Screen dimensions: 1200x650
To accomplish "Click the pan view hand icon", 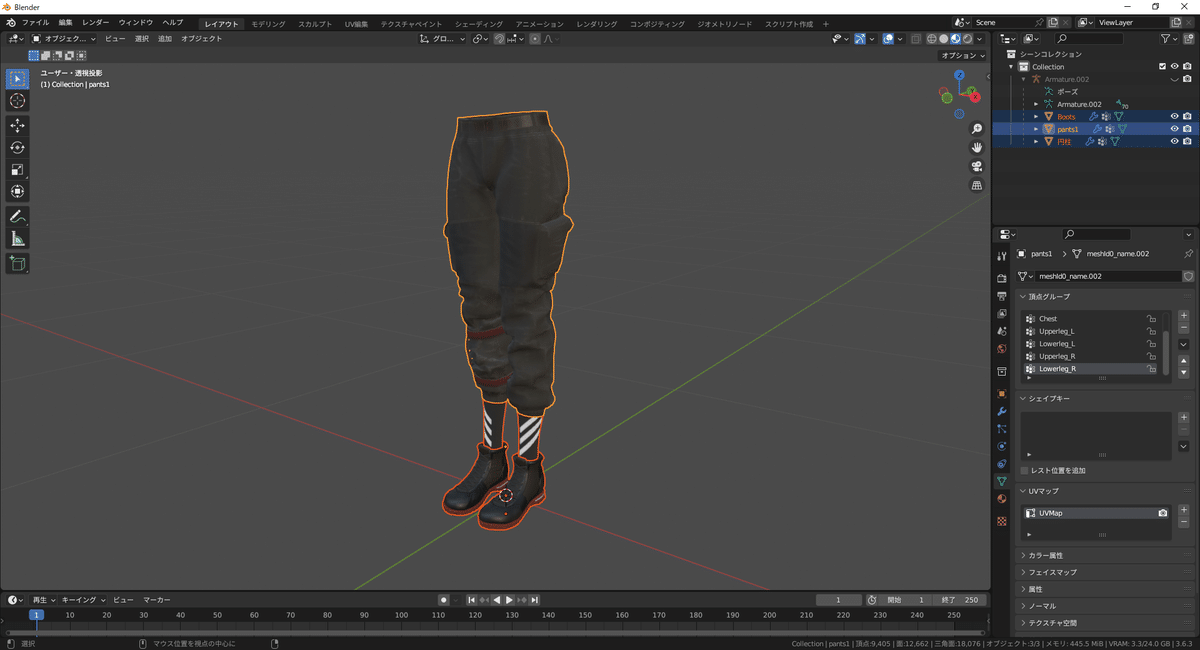I will pyautogui.click(x=977, y=148).
